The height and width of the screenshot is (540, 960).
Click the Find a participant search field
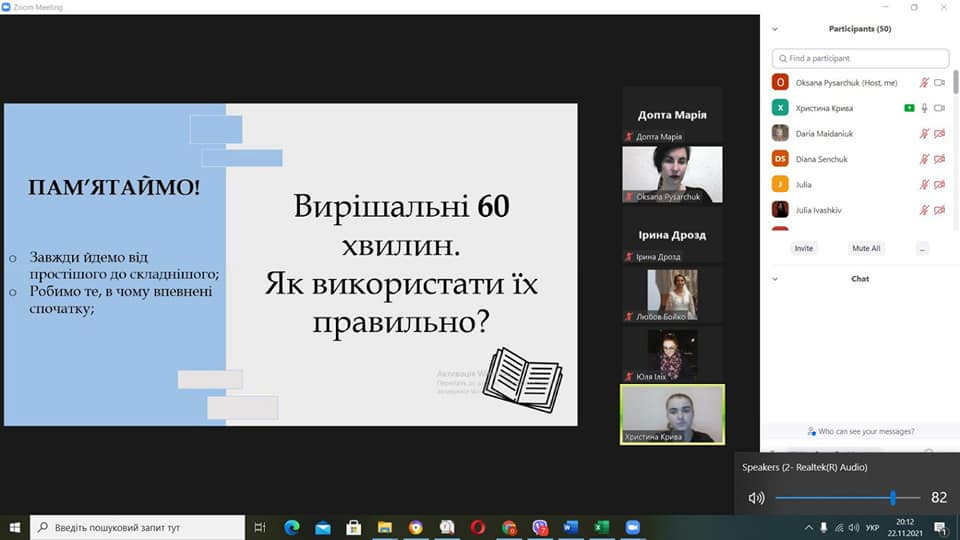[860, 59]
